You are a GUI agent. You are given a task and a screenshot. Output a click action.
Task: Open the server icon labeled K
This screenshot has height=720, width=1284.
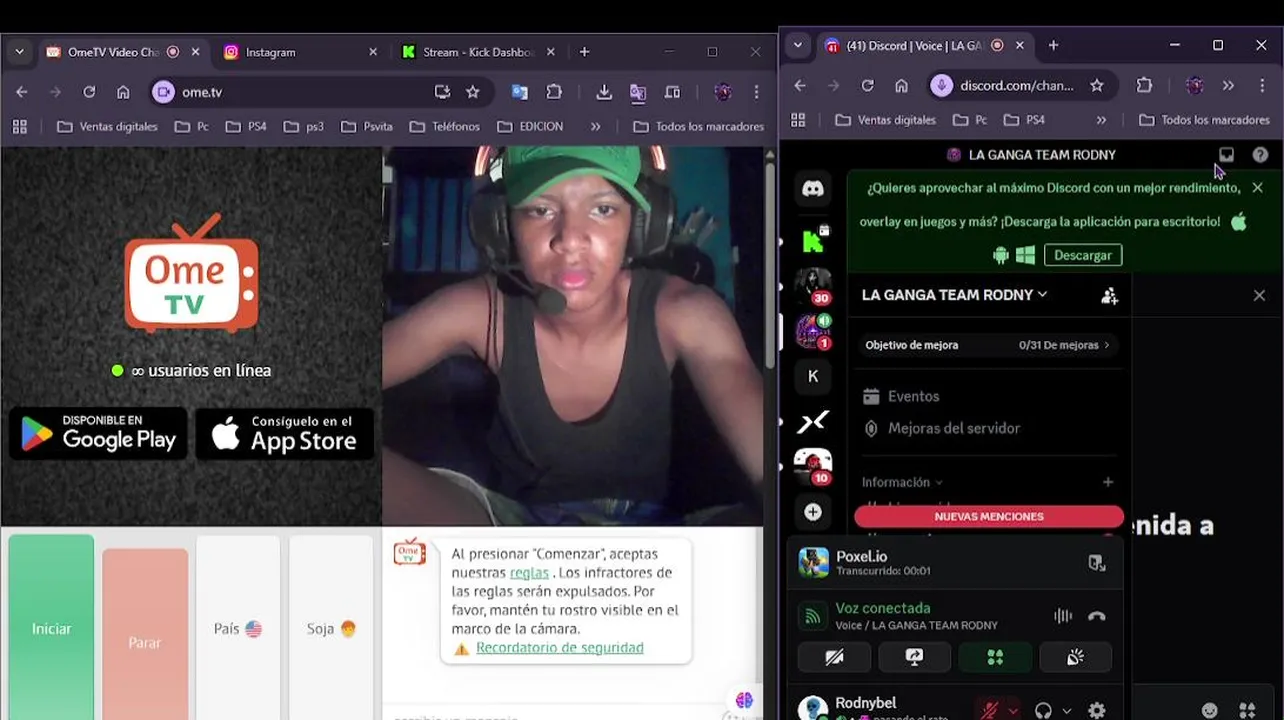(x=813, y=376)
